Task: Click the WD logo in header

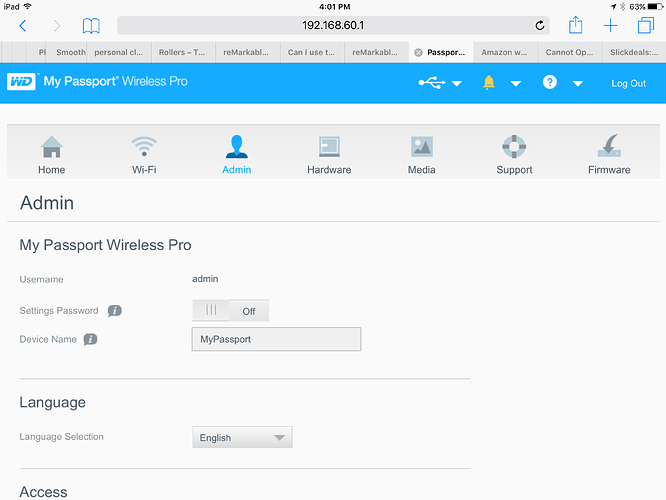Action: coord(21,82)
